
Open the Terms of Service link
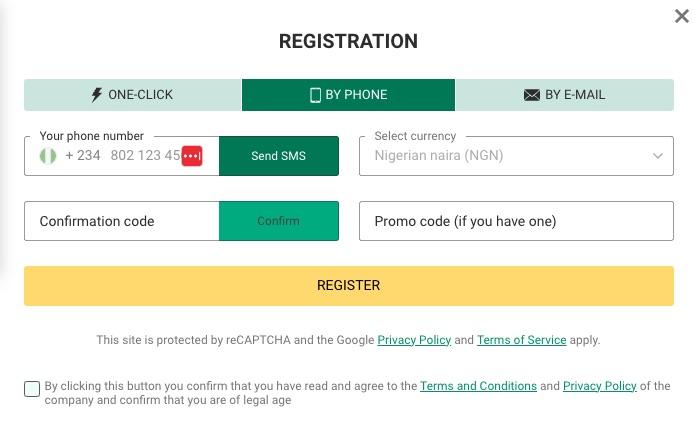point(521,340)
